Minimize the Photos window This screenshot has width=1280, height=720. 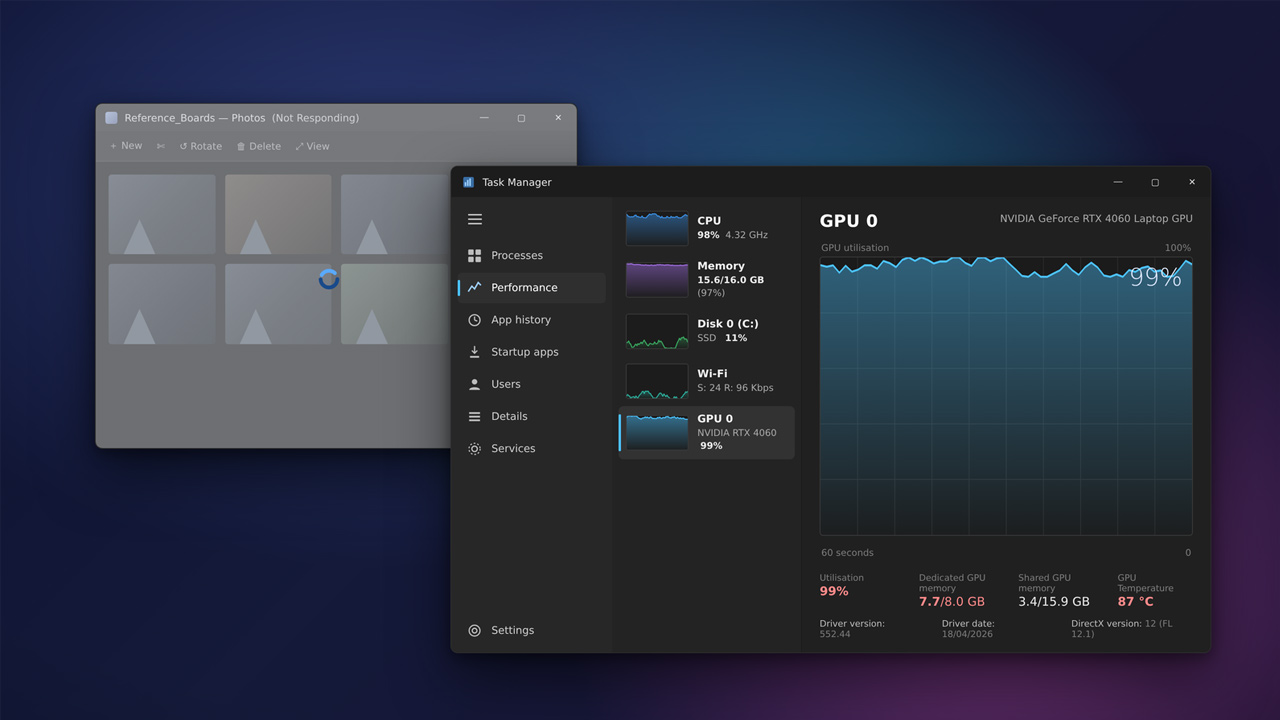pyautogui.click(x=484, y=118)
